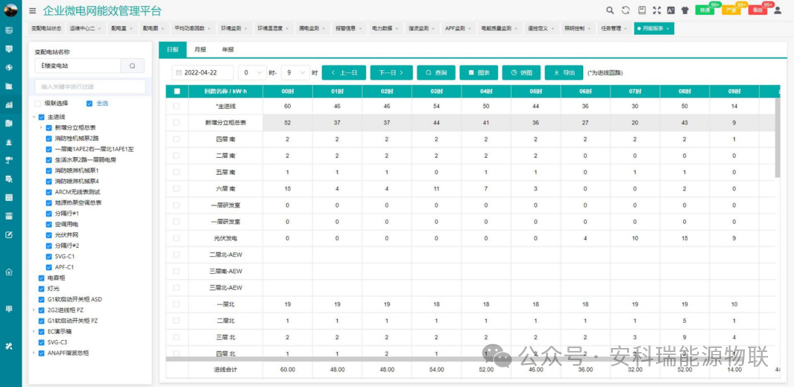This screenshot has width=794, height=388.
Task: Switch to the 月报 tab
Action: 200,50
